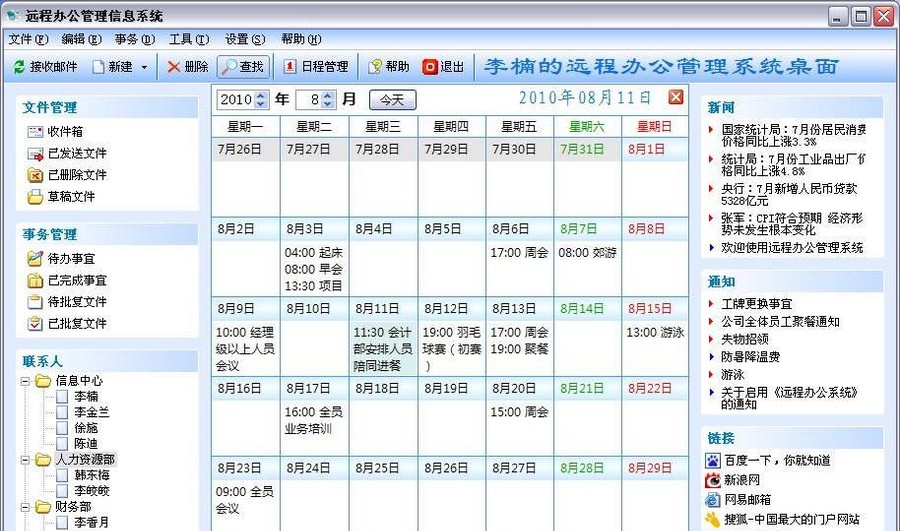Click the 查找 search toolbar button
Image resolution: width=900 pixels, height=531 pixels.
pos(243,67)
